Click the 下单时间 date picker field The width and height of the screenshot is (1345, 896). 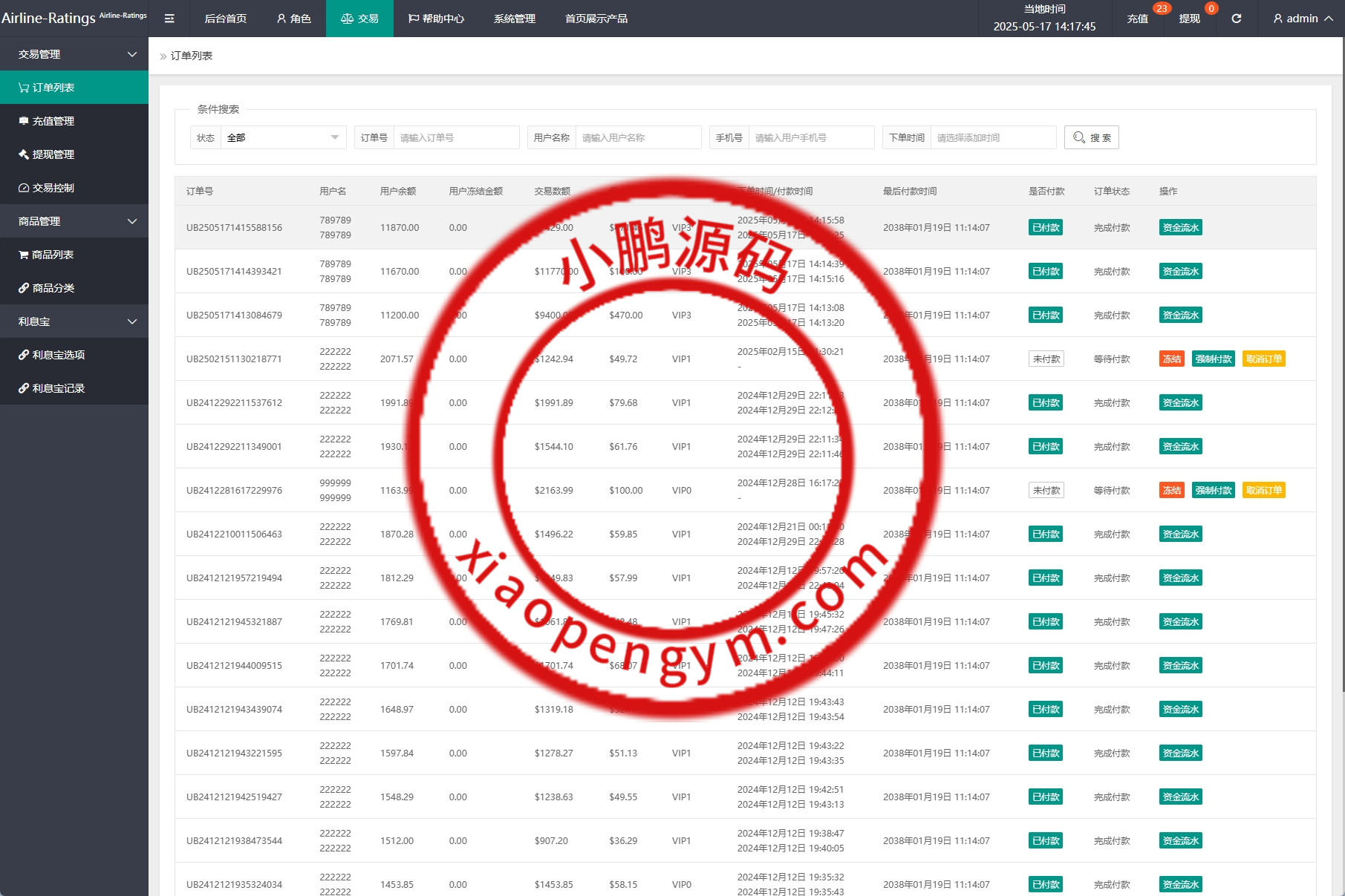point(992,137)
